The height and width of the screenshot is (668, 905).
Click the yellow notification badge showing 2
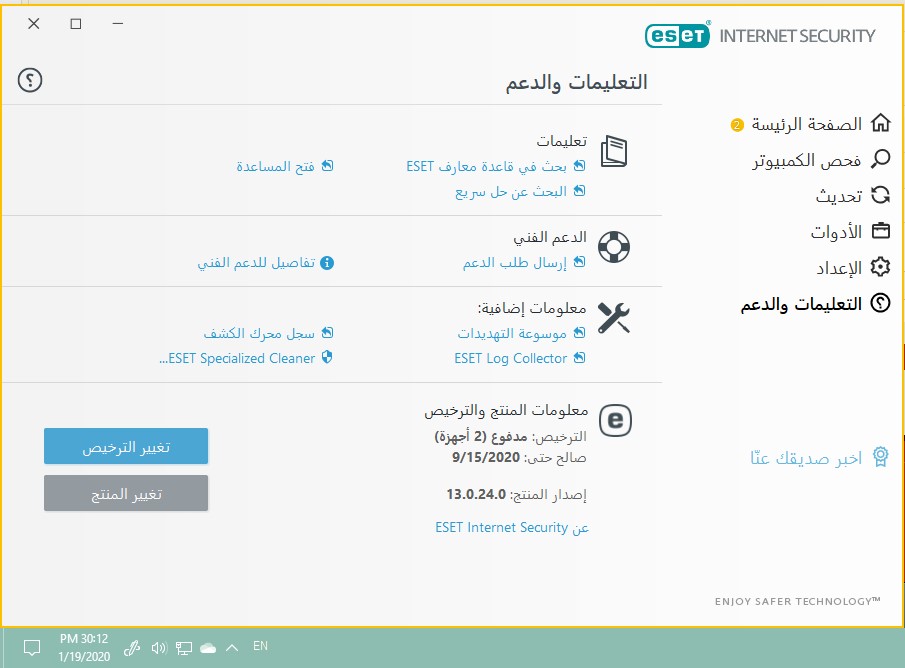click(x=737, y=125)
